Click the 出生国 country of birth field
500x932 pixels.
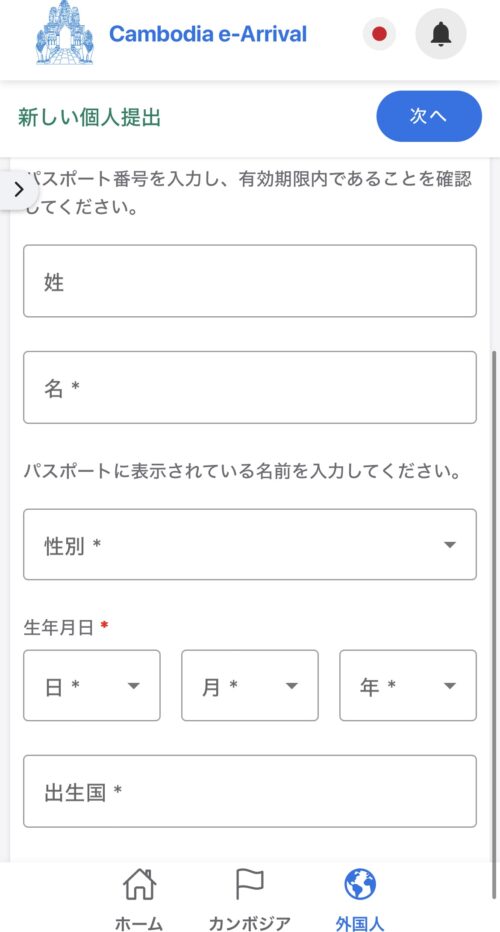click(250, 791)
